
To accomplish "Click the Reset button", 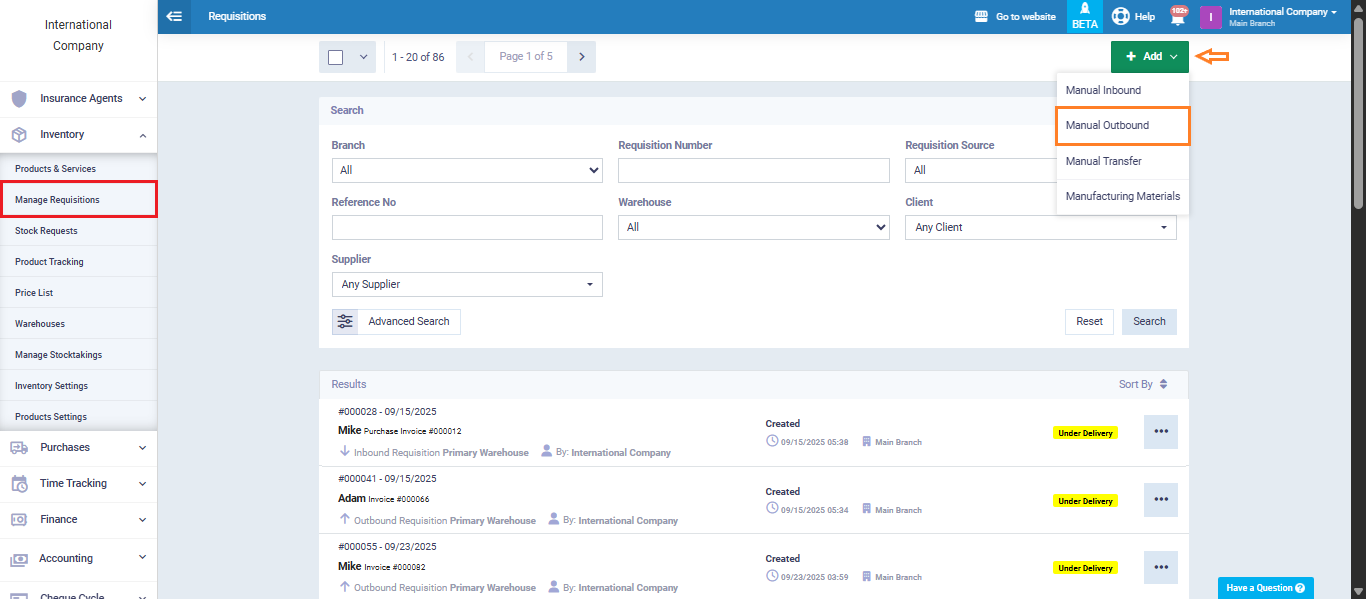I will point(1089,321).
